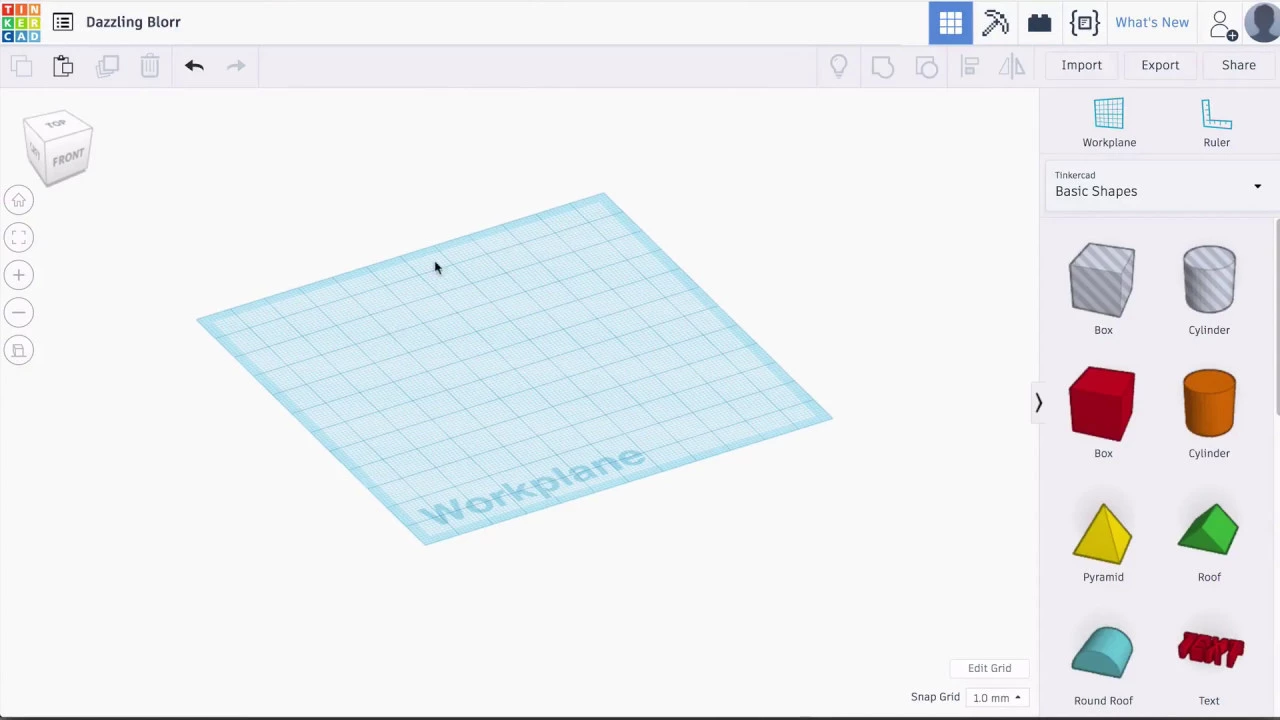
Task: Click the view cube FRONT face
Action: point(68,159)
